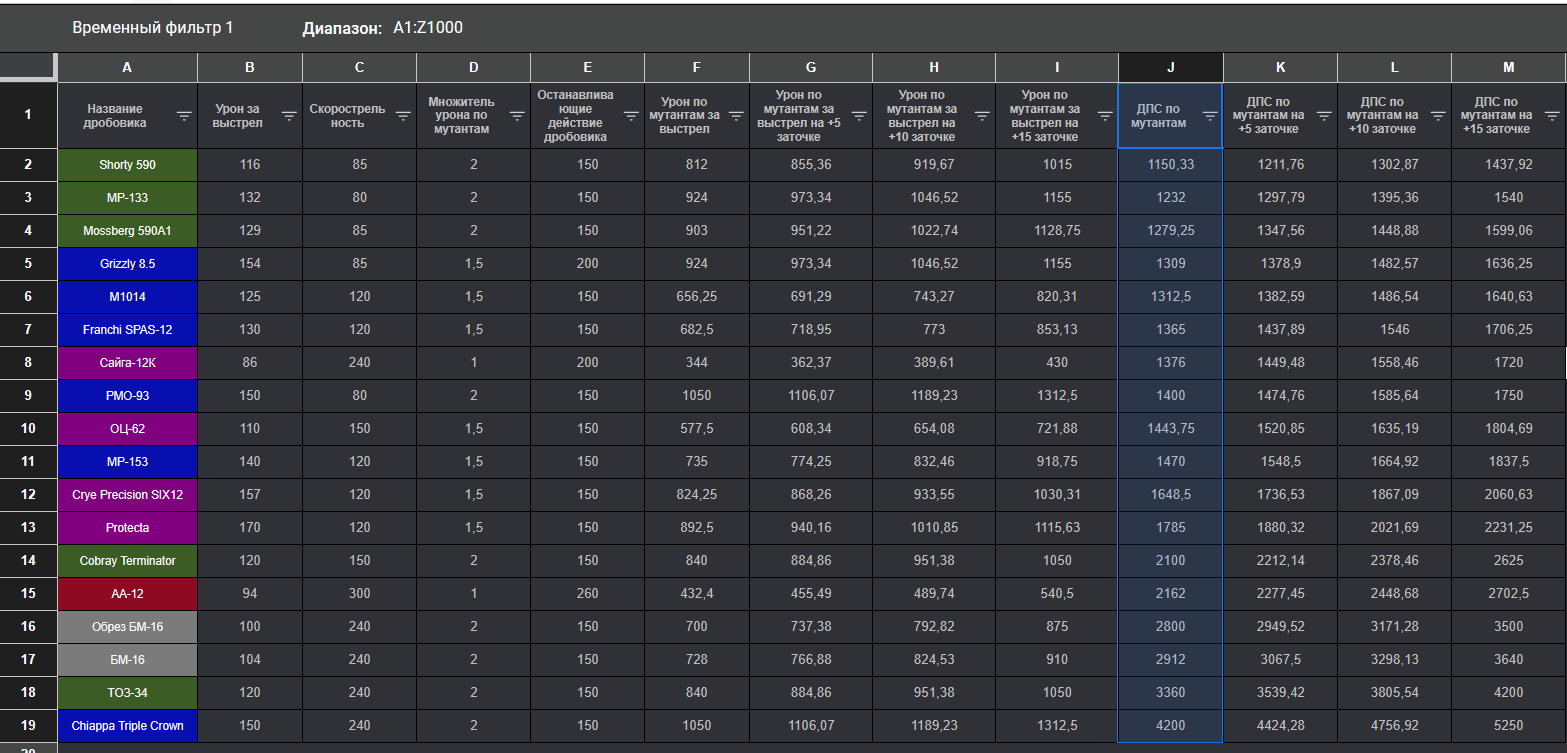Select the MP-153 cell
This screenshot has height=753, width=1567.
[127, 461]
